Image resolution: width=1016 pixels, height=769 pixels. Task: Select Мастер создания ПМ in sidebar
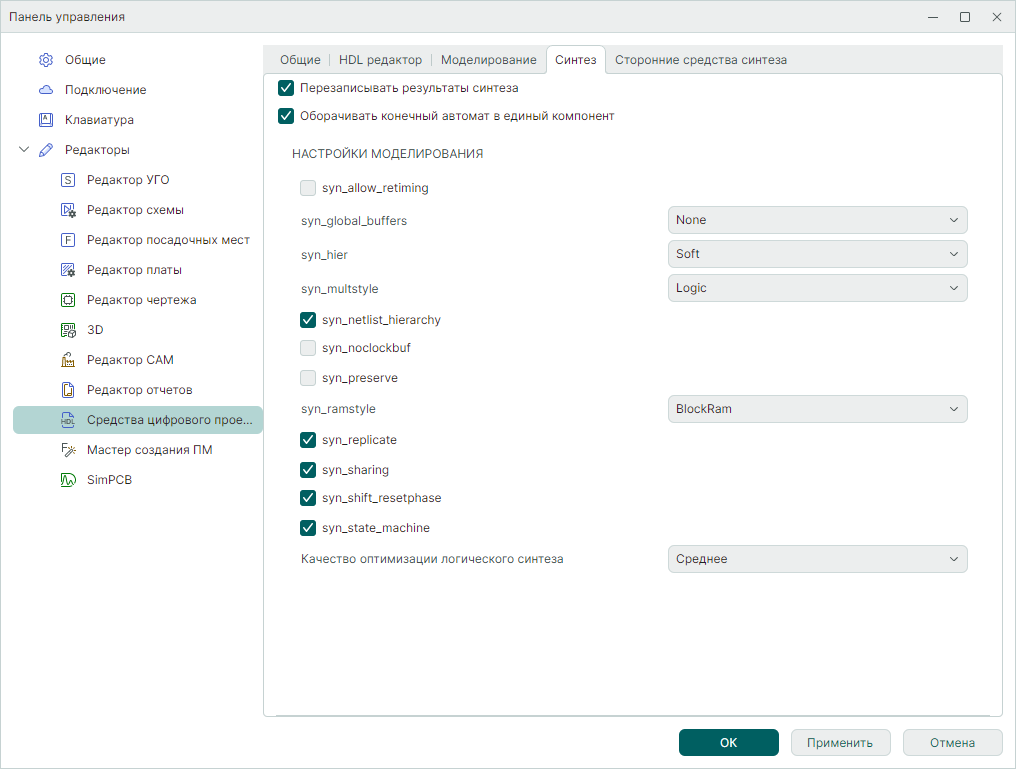[149, 450]
